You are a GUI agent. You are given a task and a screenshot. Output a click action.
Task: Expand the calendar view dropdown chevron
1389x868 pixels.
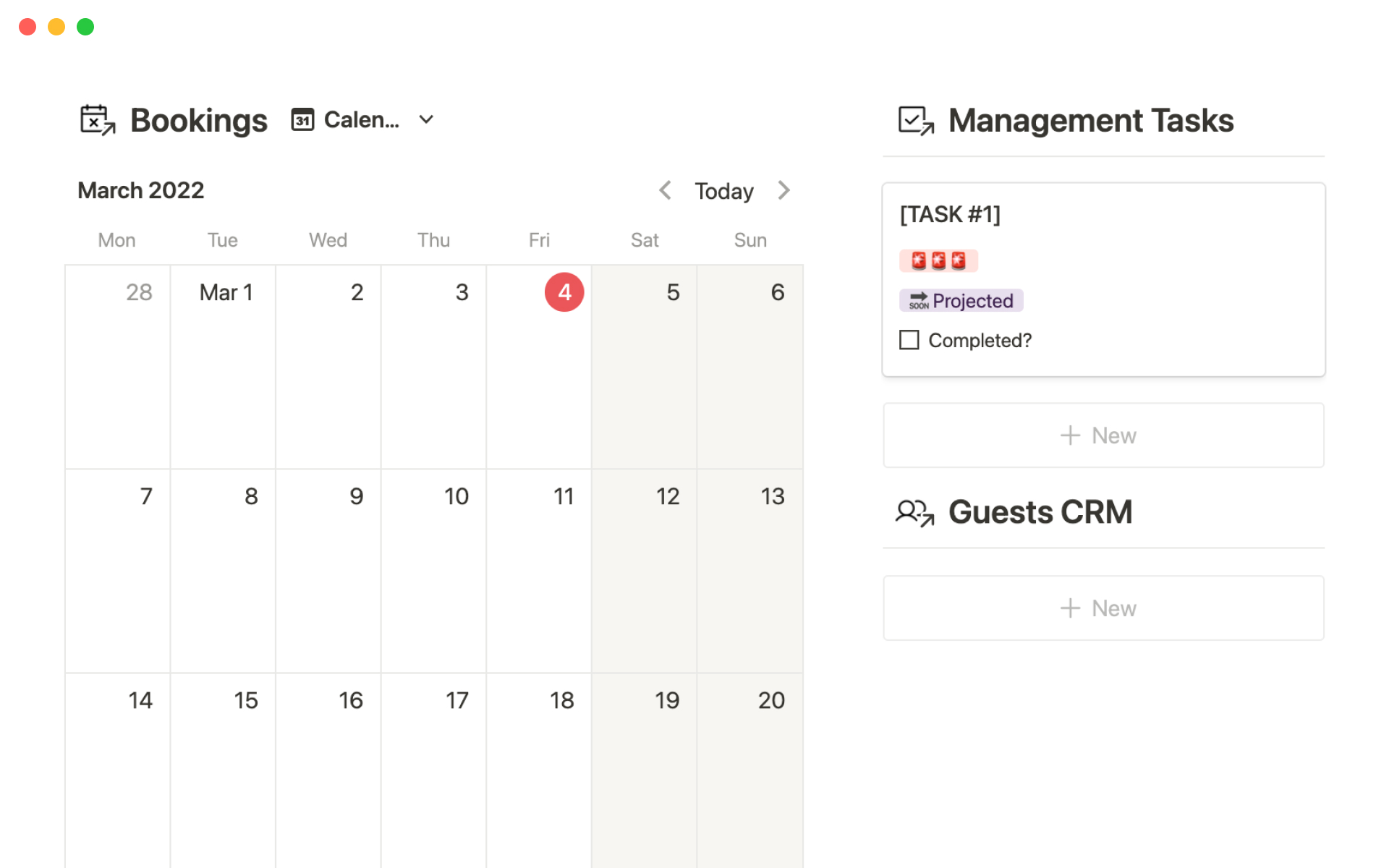coord(426,120)
